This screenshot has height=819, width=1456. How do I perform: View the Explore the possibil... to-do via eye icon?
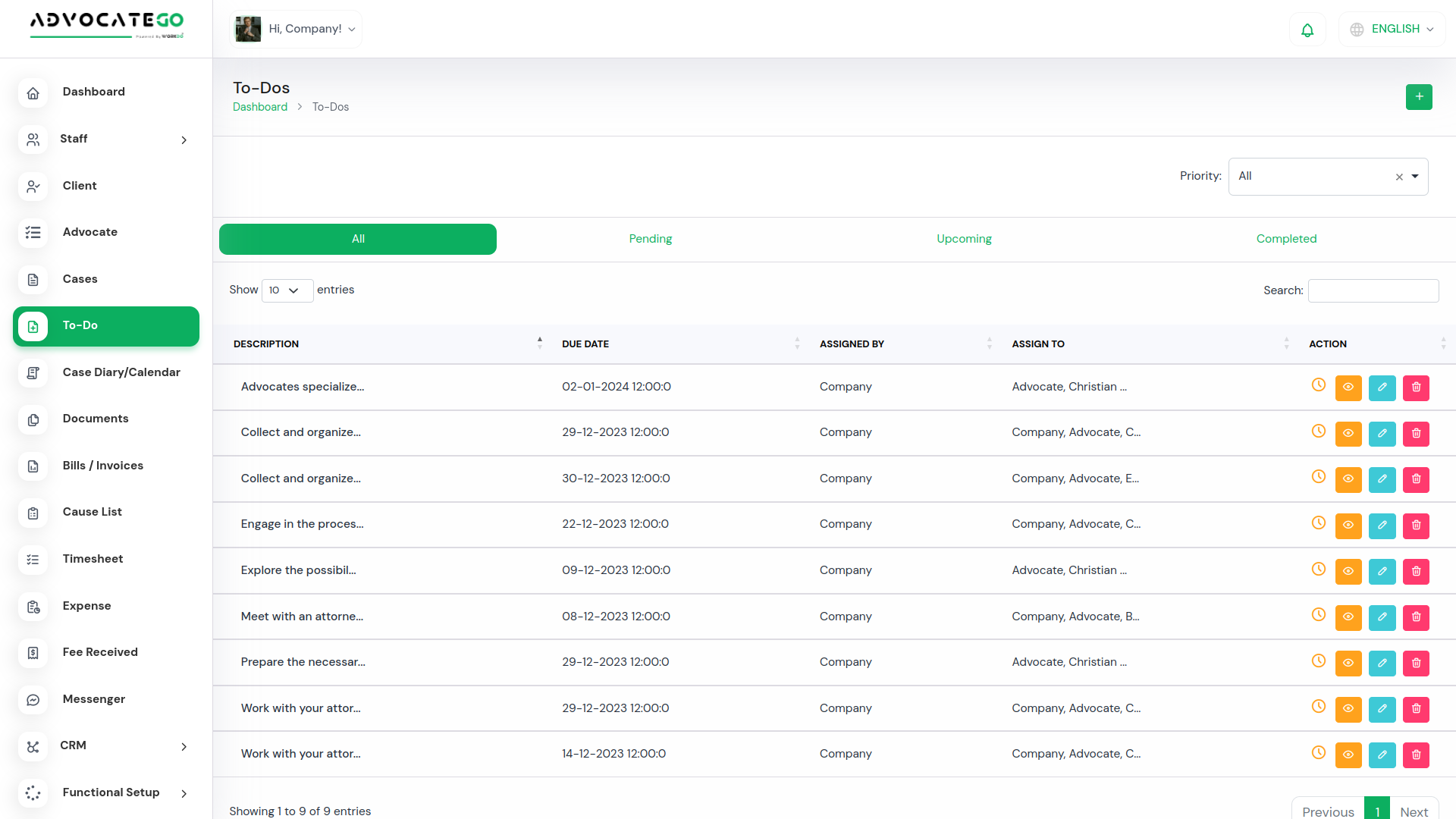tap(1348, 571)
